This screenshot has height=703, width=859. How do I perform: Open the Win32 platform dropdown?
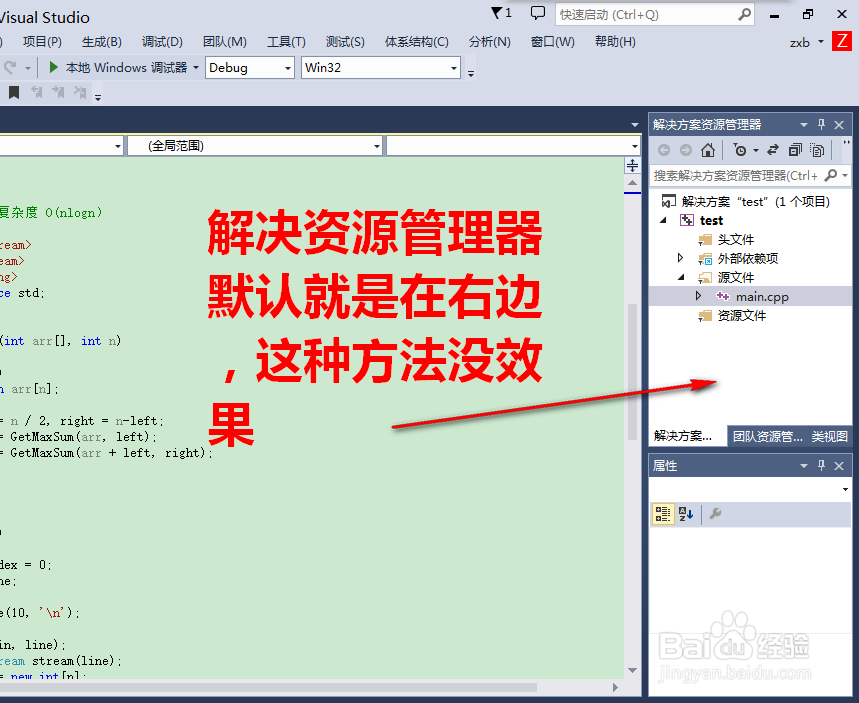tap(381, 67)
